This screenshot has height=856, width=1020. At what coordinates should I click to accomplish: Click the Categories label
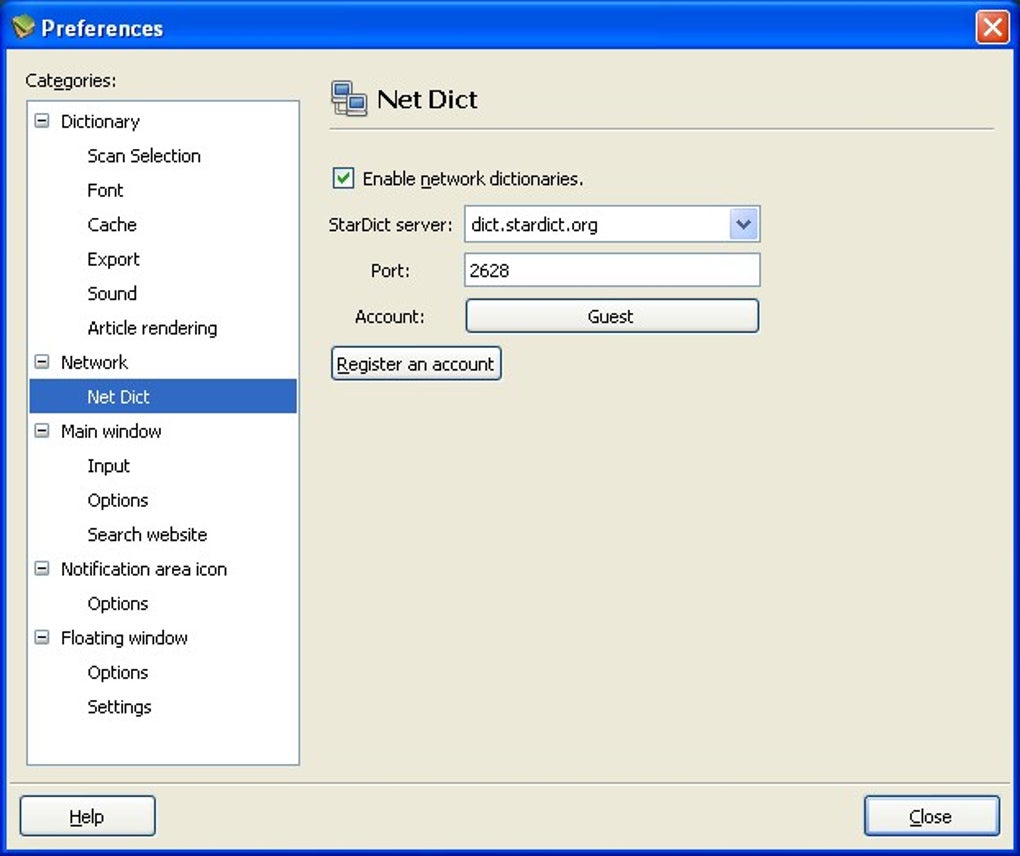pos(71,81)
